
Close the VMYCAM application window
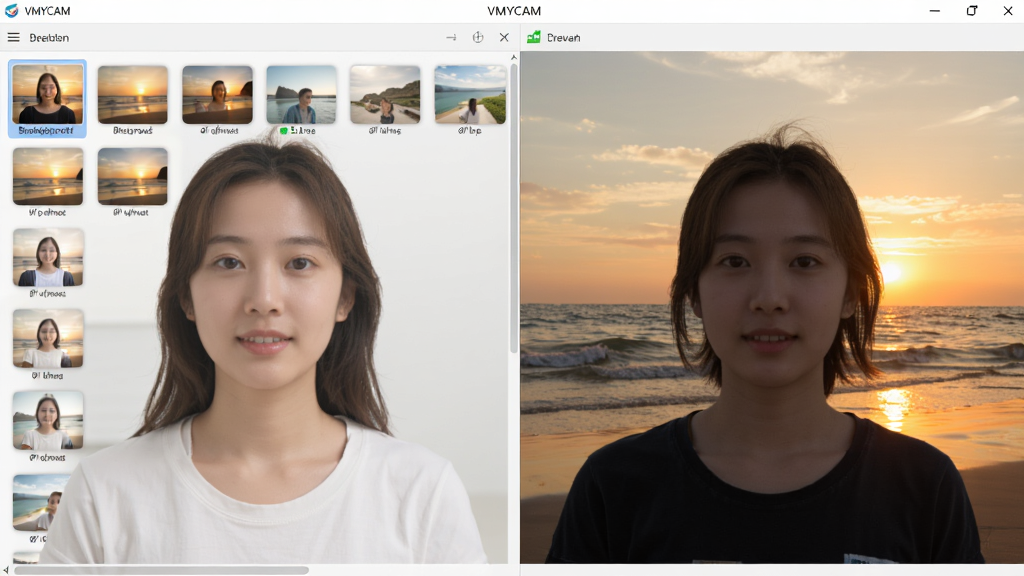(1008, 10)
